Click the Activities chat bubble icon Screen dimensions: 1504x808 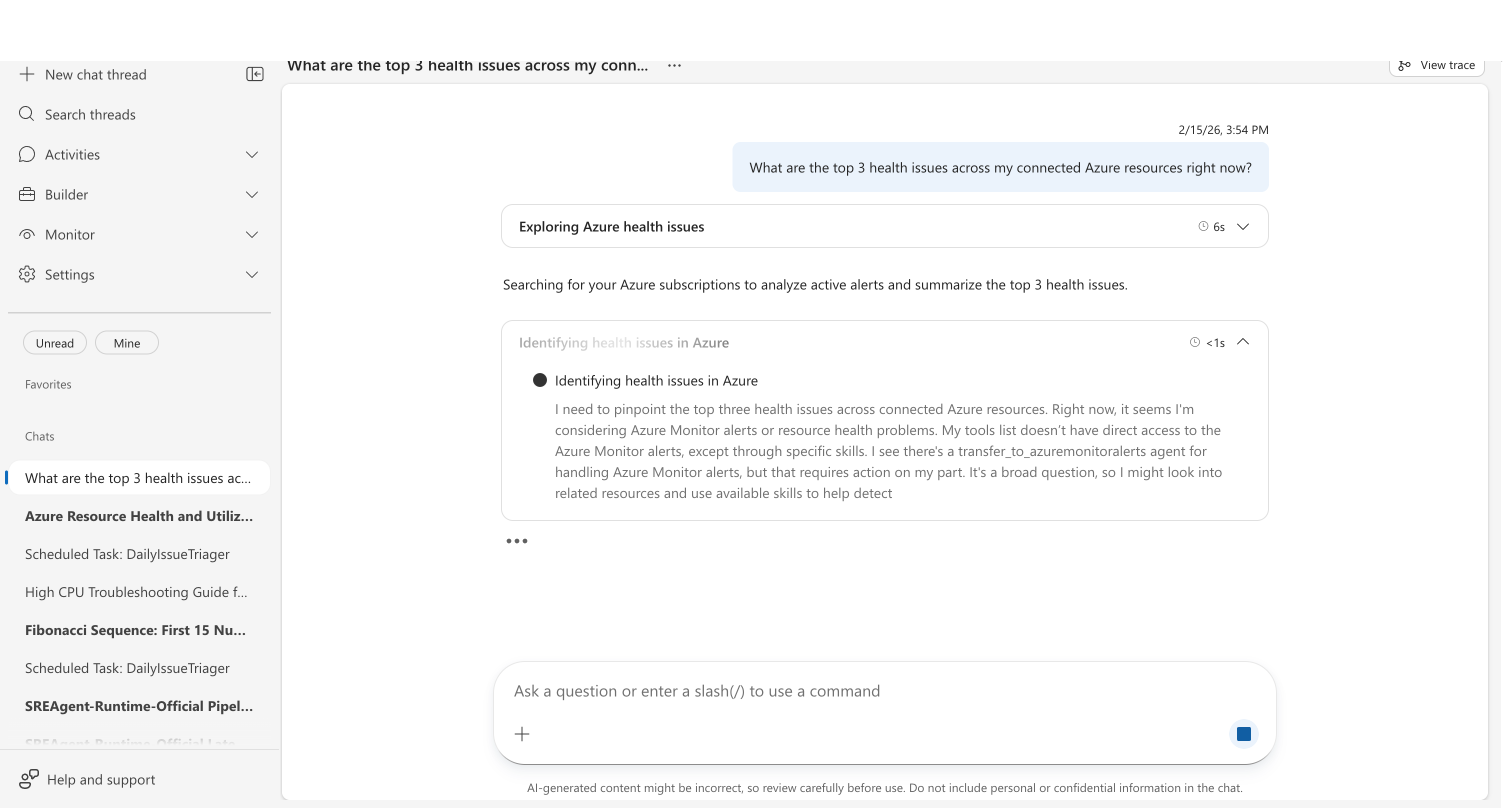pos(27,154)
